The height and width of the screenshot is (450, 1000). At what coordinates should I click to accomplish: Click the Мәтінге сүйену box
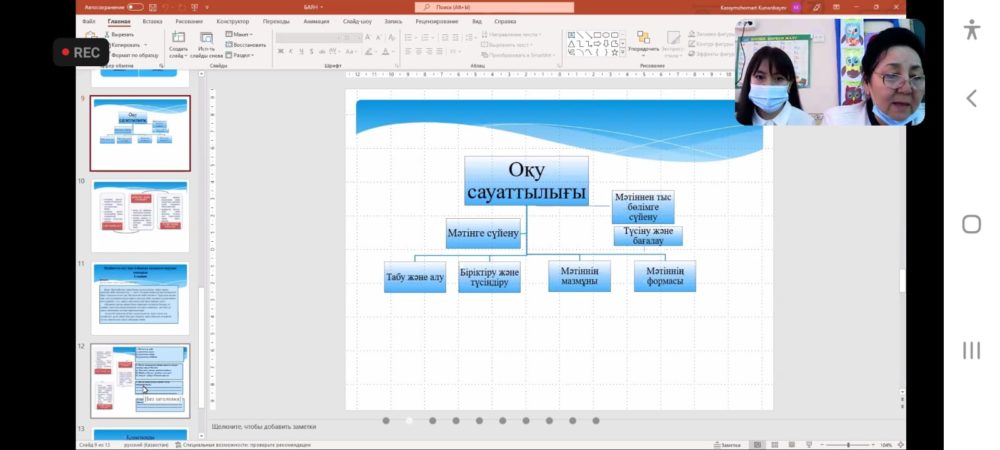tap(483, 233)
